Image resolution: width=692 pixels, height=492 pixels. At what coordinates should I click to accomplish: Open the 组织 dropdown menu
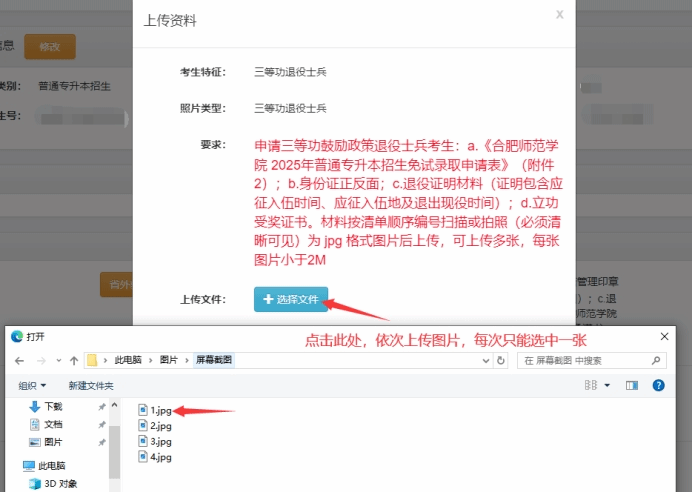(32, 385)
